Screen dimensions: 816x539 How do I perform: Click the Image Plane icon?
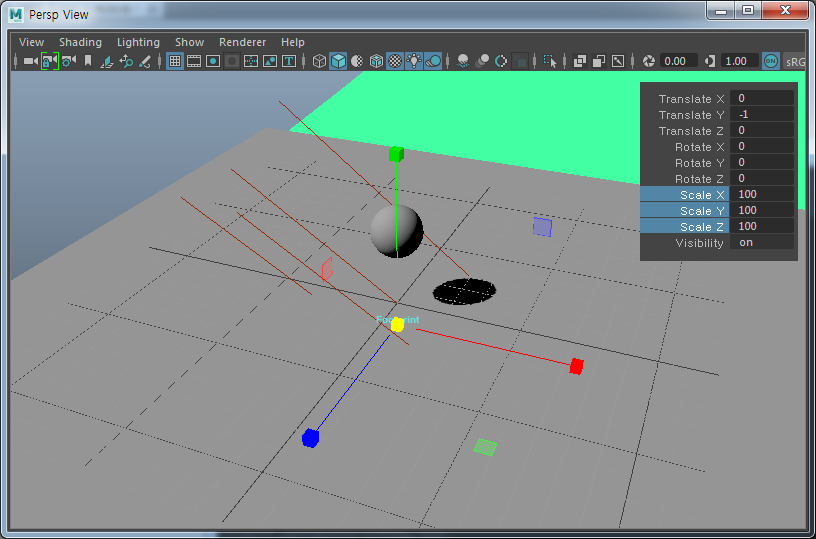point(107,61)
